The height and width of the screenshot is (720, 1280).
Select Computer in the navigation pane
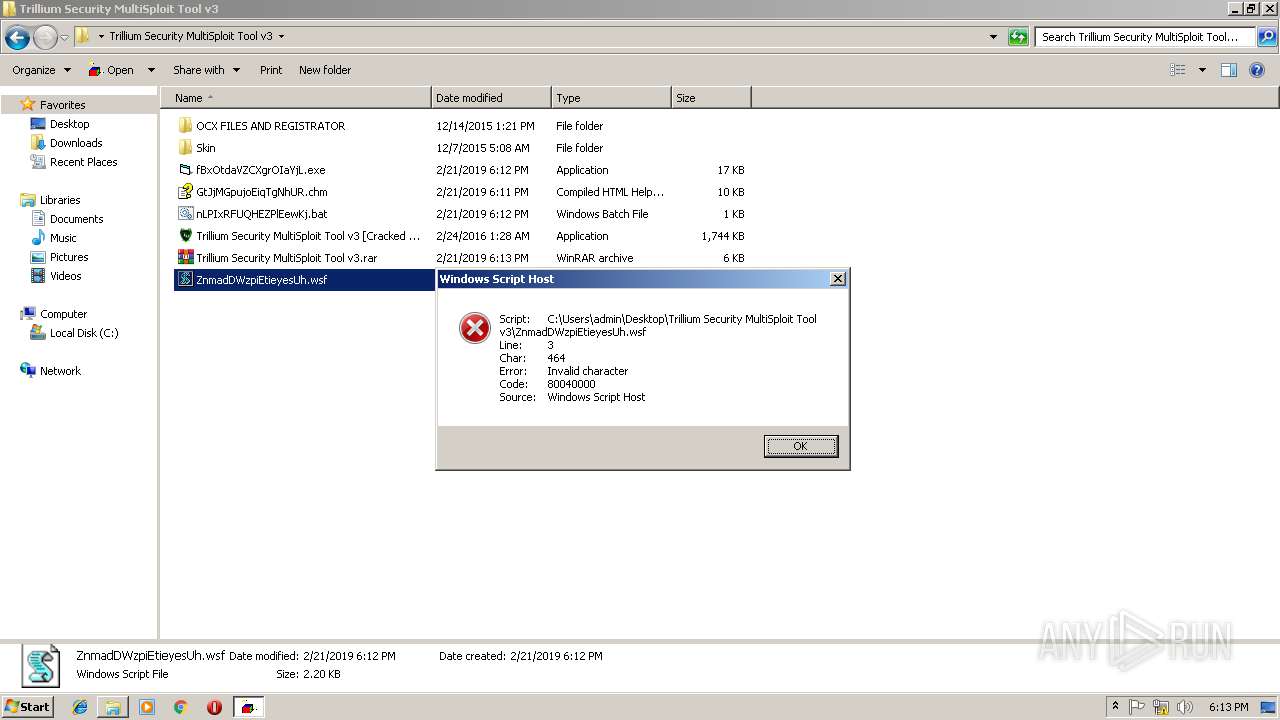point(63,314)
